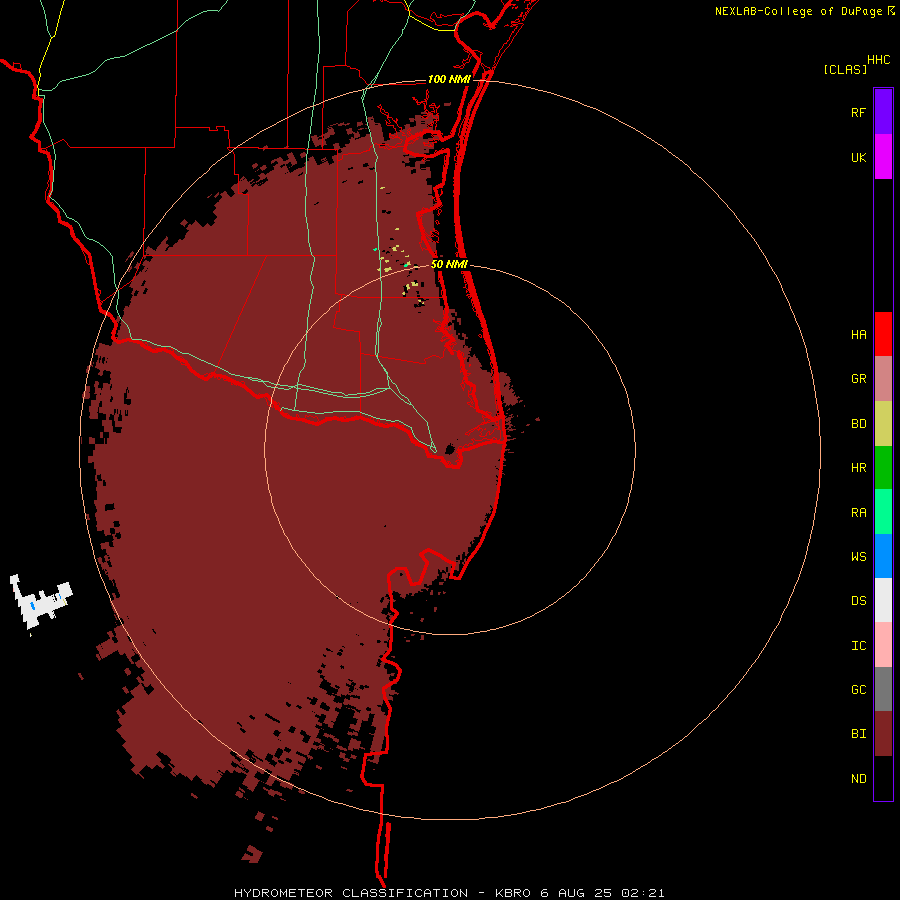Screen dimensions: 900x900
Task: Click the 'WS' legend label
Action: (858, 557)
